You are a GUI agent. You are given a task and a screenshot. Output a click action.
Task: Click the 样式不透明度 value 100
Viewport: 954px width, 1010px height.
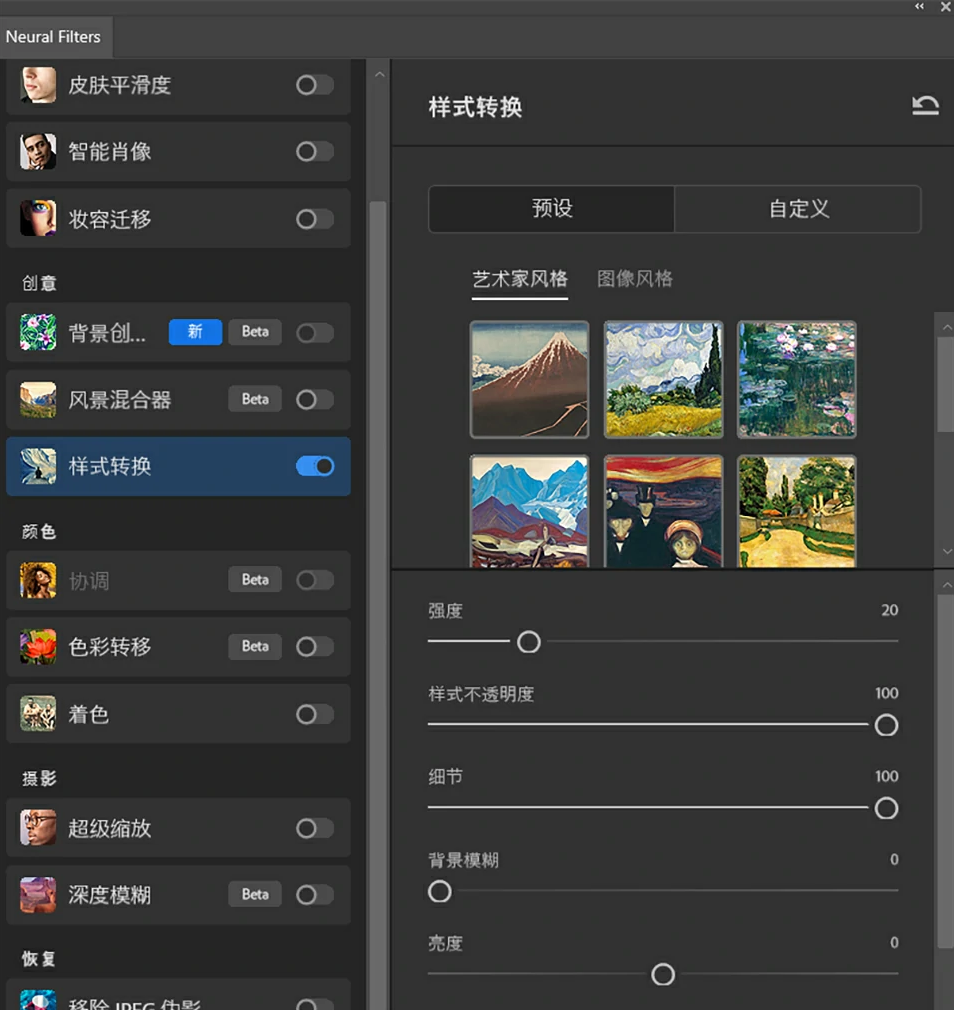click(x=886, y=693)
